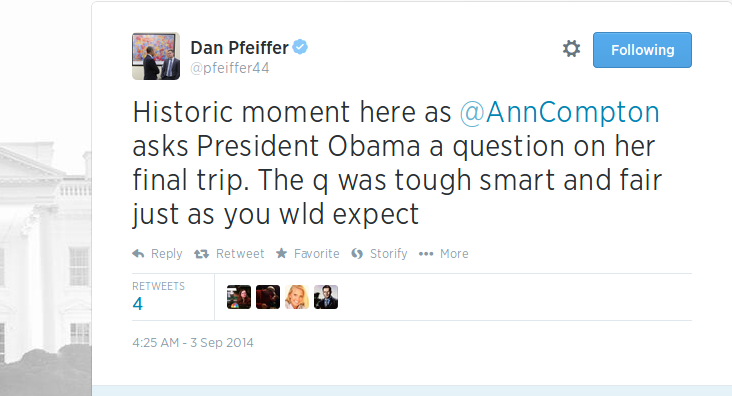Image resolution: width=732 pixels, height=396 pixels.
Task: Click the Reply text label
Action: coord(167,254)
